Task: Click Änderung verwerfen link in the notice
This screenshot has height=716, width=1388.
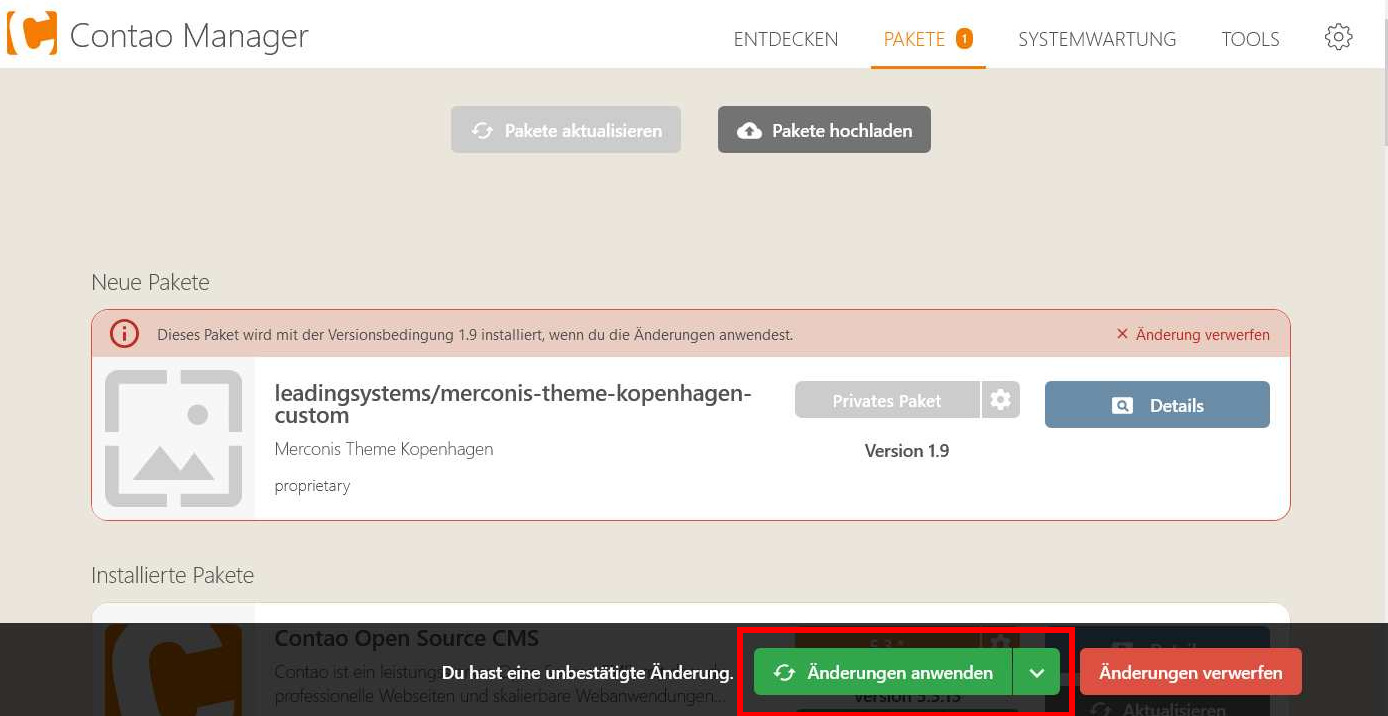Action: (x=1193, y=334)
